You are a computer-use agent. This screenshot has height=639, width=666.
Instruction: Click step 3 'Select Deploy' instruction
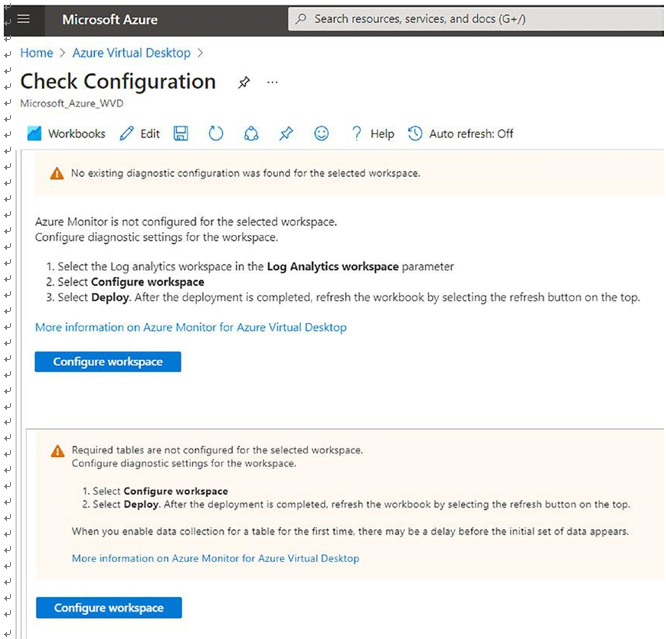348,297
